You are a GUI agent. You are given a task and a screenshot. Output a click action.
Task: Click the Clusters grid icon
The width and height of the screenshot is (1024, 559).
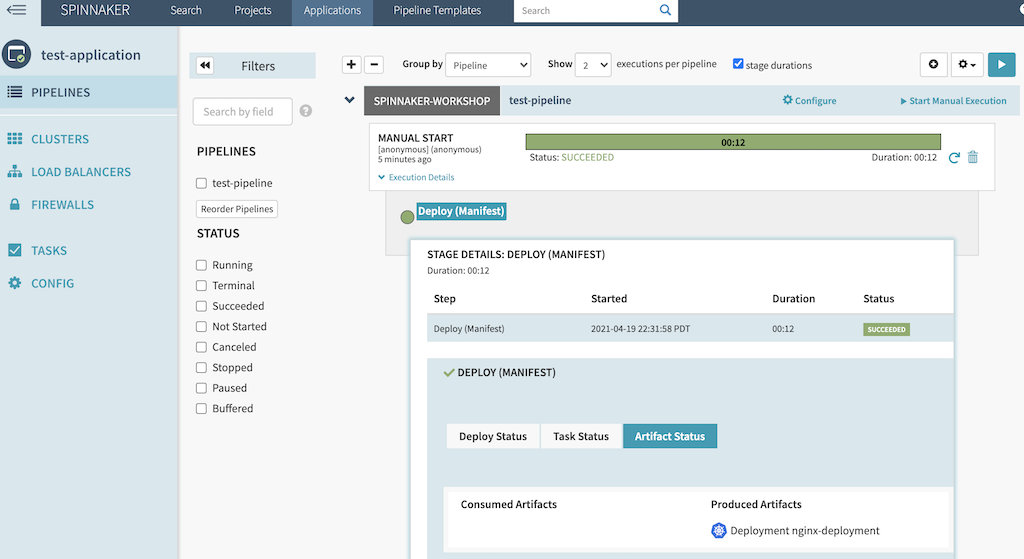point(14,138)
